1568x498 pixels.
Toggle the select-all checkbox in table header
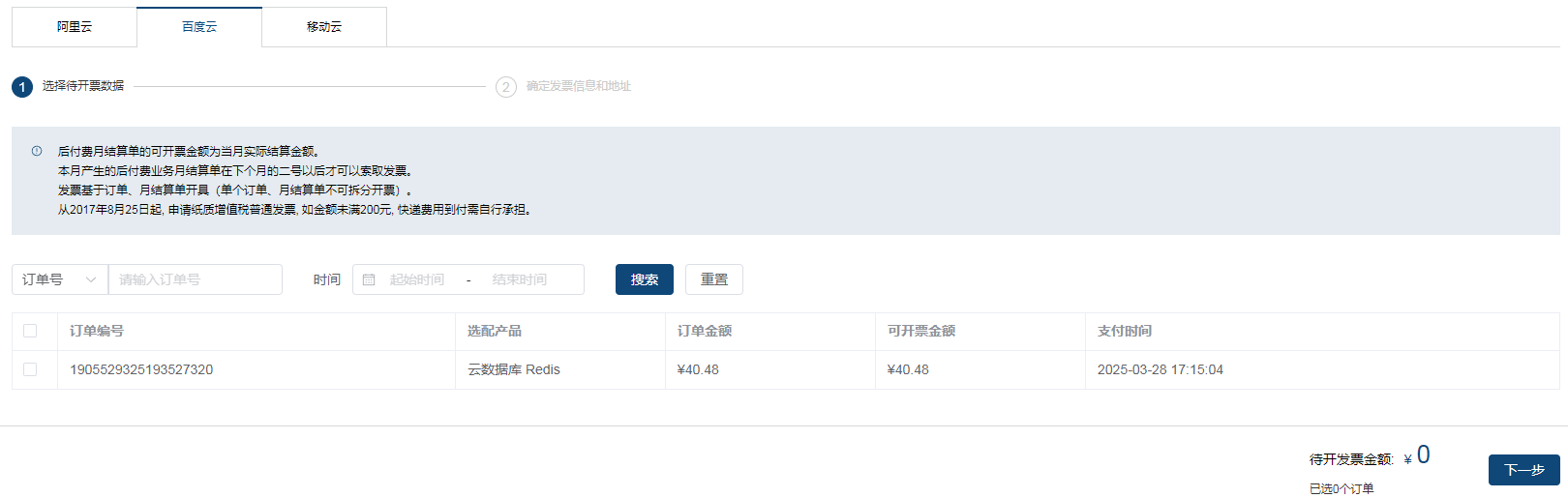30,331
